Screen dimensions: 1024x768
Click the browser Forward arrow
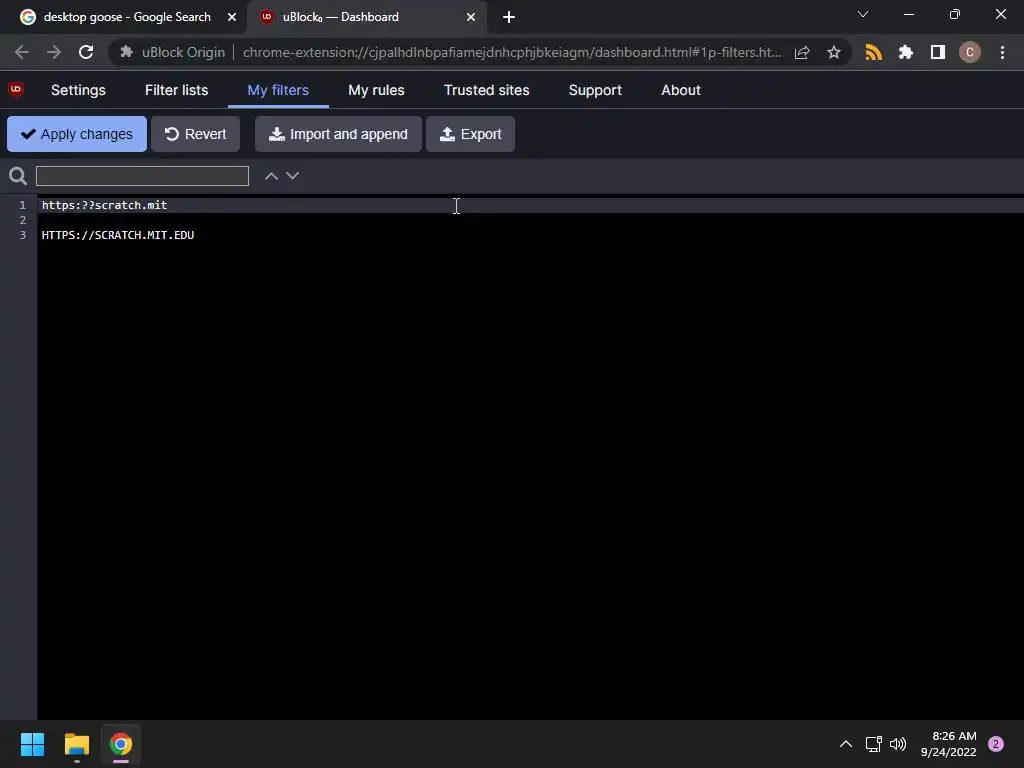(54, 52)
